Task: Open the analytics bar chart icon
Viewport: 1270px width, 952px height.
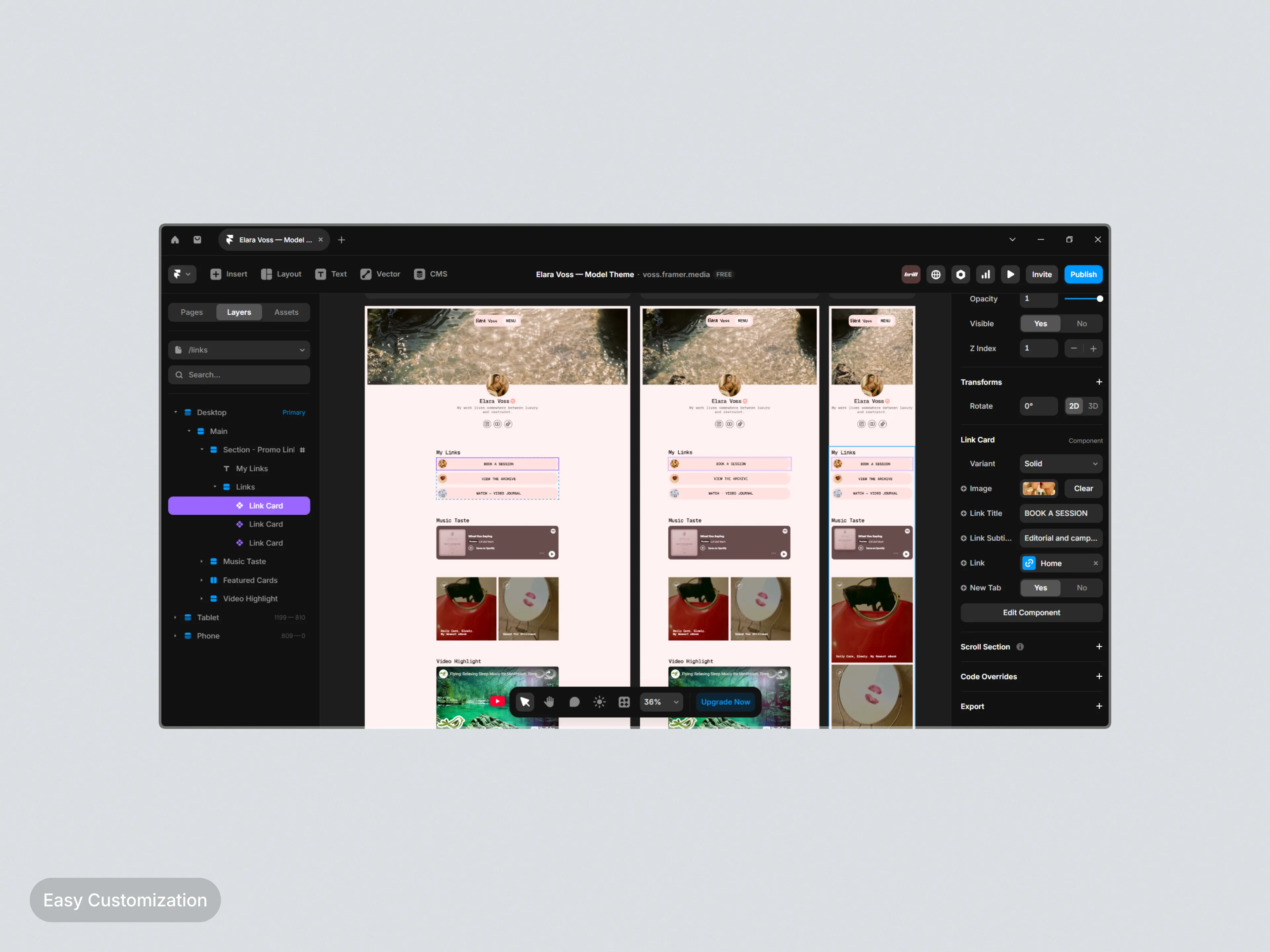Action: coord(985,274)
